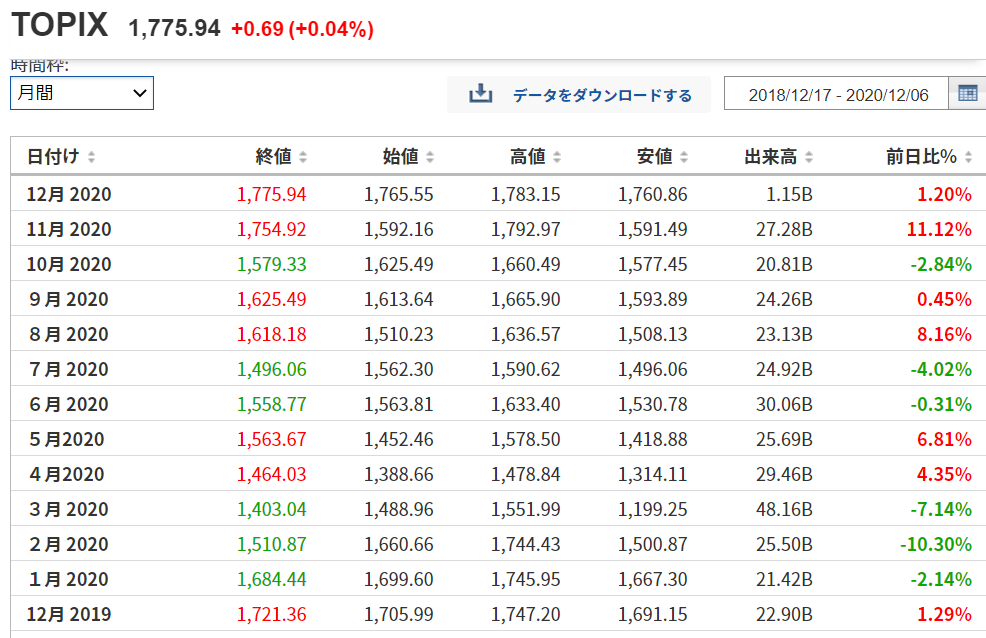Image resolution: width=986 pixels, height=638 pixels.
Task: Open the 月間 timeframe dropdown
Action: pos(82,93)
